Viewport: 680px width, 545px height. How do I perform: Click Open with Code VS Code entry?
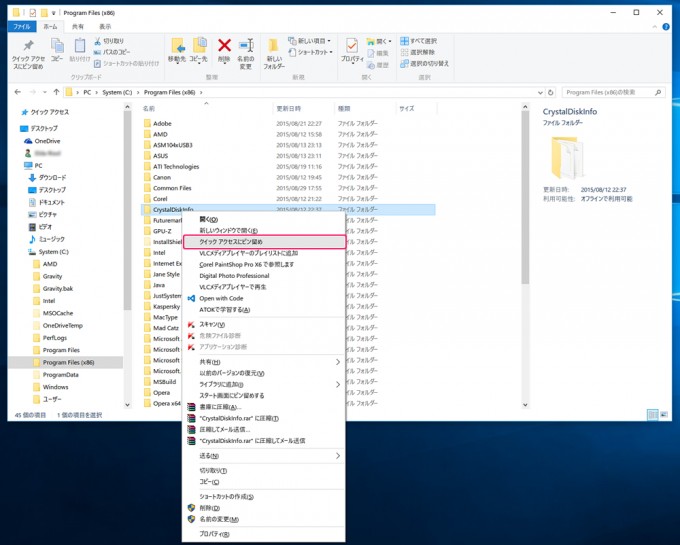click(263, 298)
